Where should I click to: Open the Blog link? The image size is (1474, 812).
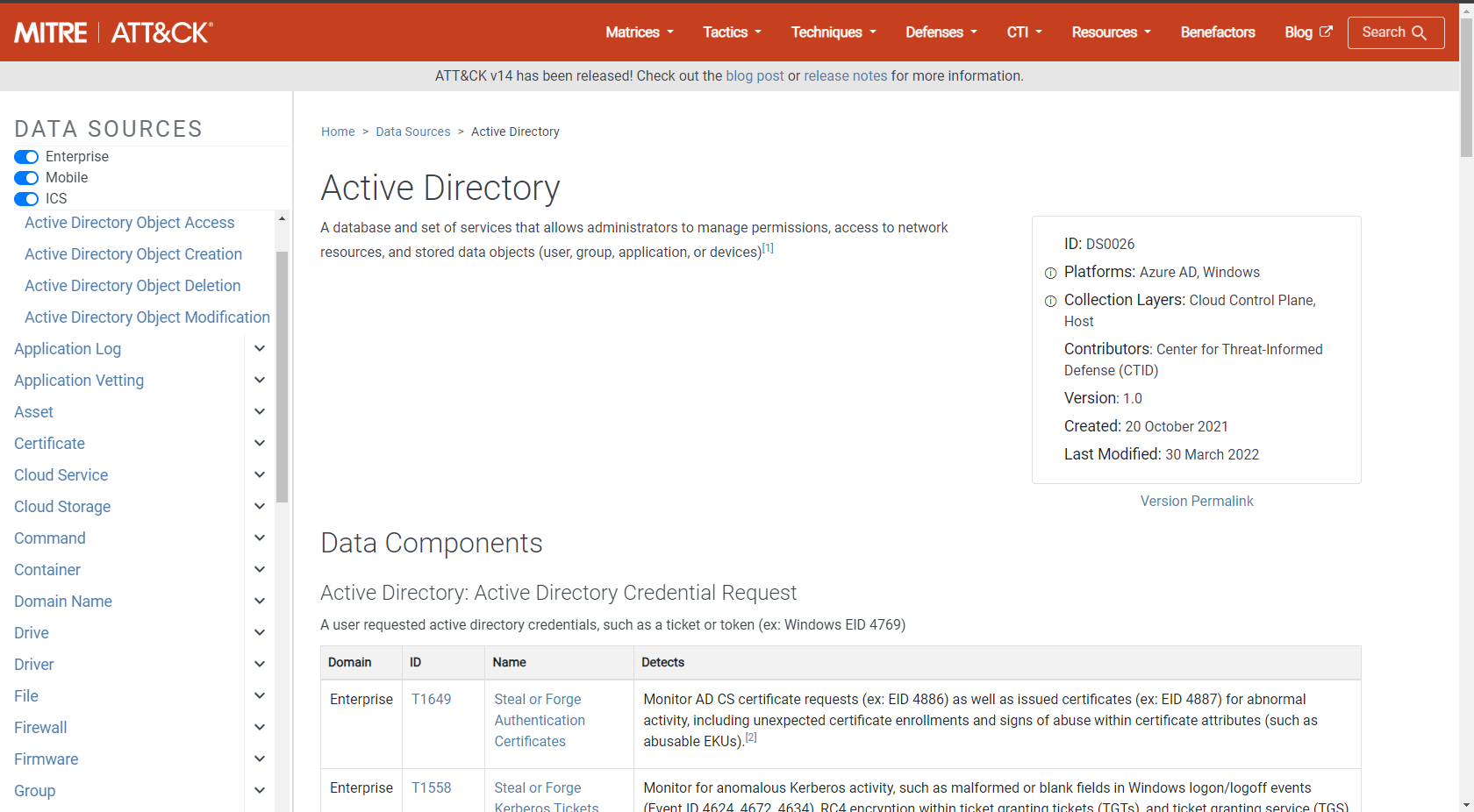click(x=1308, y=32)
